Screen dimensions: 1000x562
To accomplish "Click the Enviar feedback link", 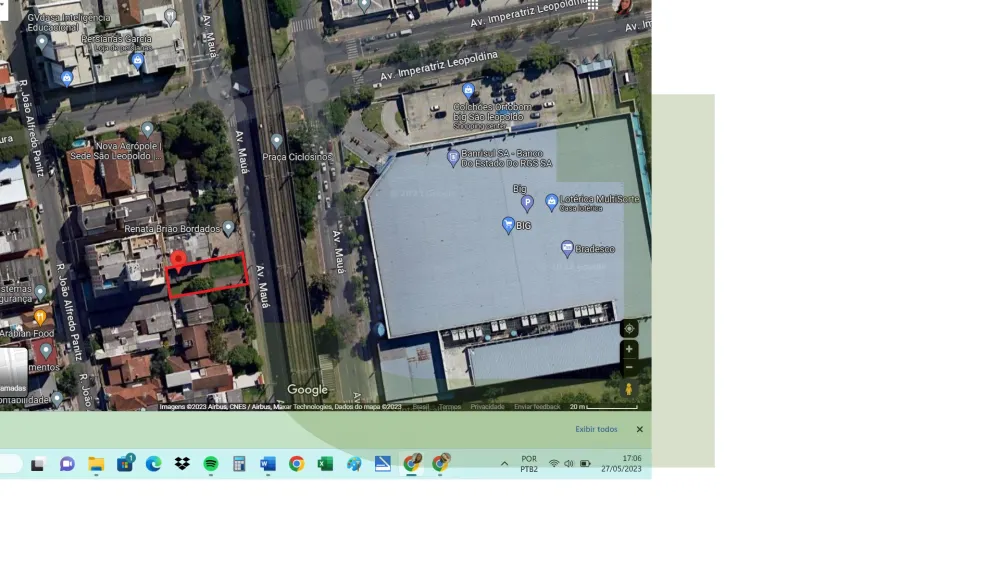I will (x=537, y=407).
